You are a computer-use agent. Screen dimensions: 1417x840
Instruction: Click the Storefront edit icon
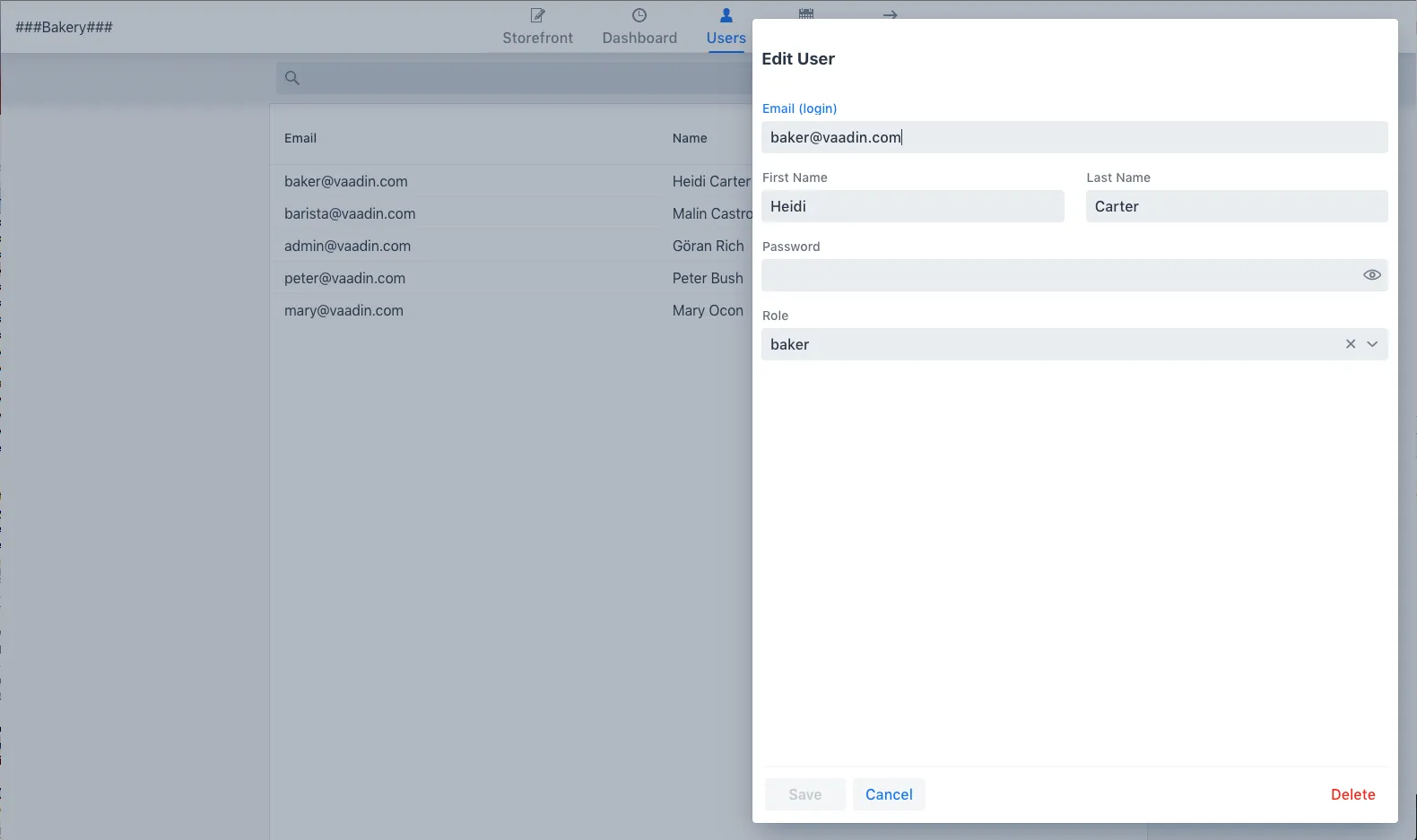(537, 15)
